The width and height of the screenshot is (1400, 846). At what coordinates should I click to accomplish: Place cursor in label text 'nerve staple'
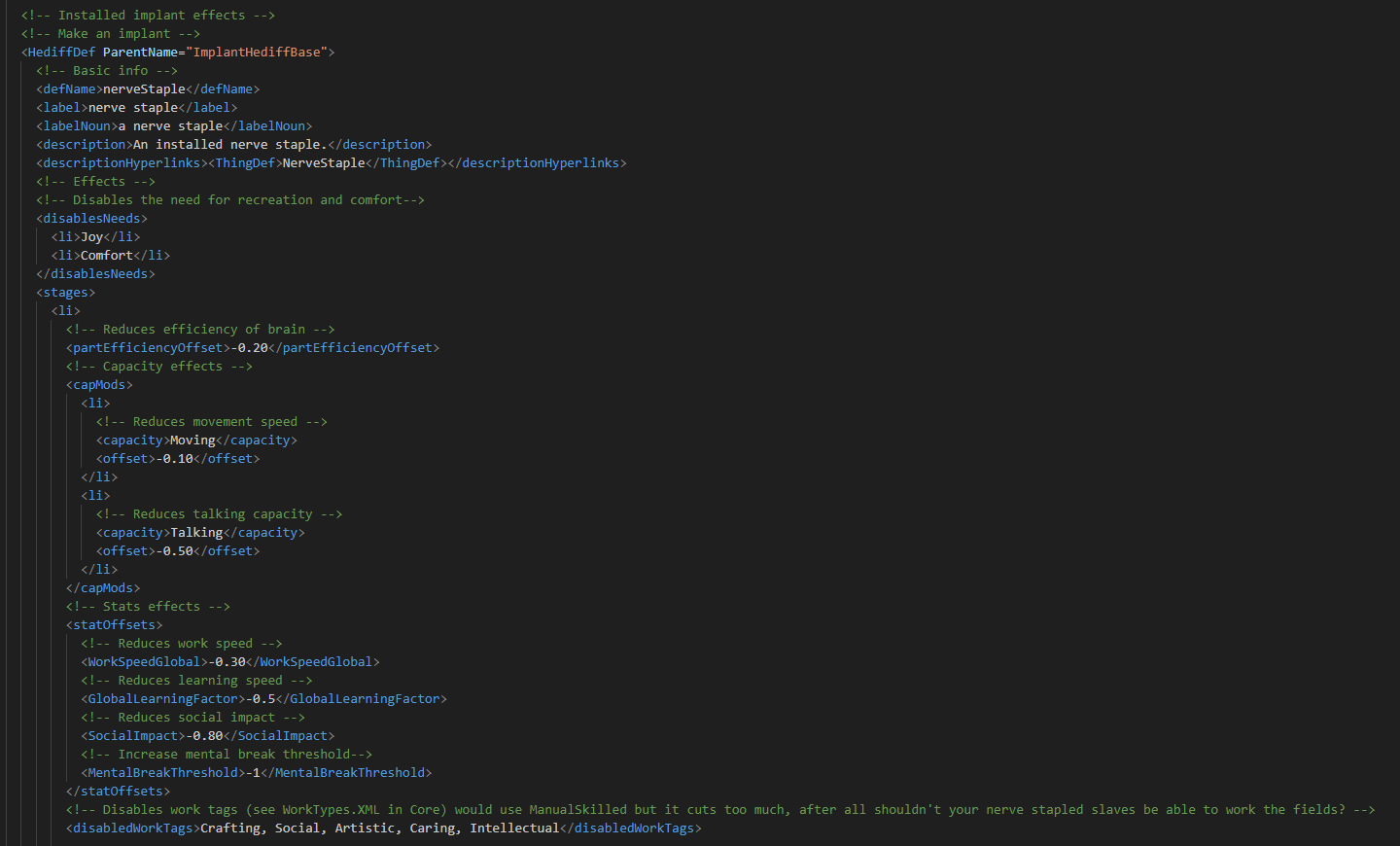coord(133,108)
